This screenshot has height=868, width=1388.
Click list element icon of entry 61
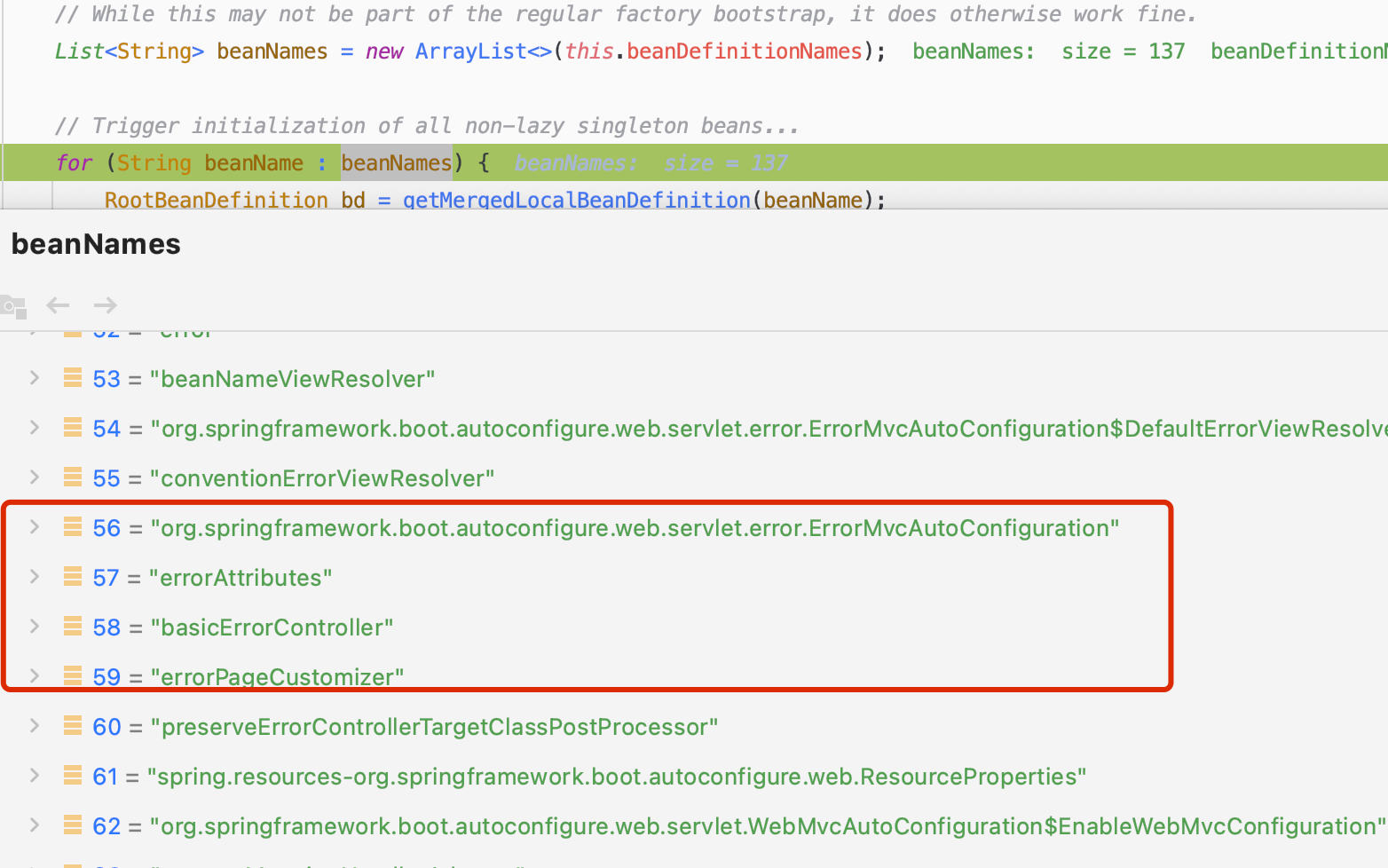coord(73,776)
